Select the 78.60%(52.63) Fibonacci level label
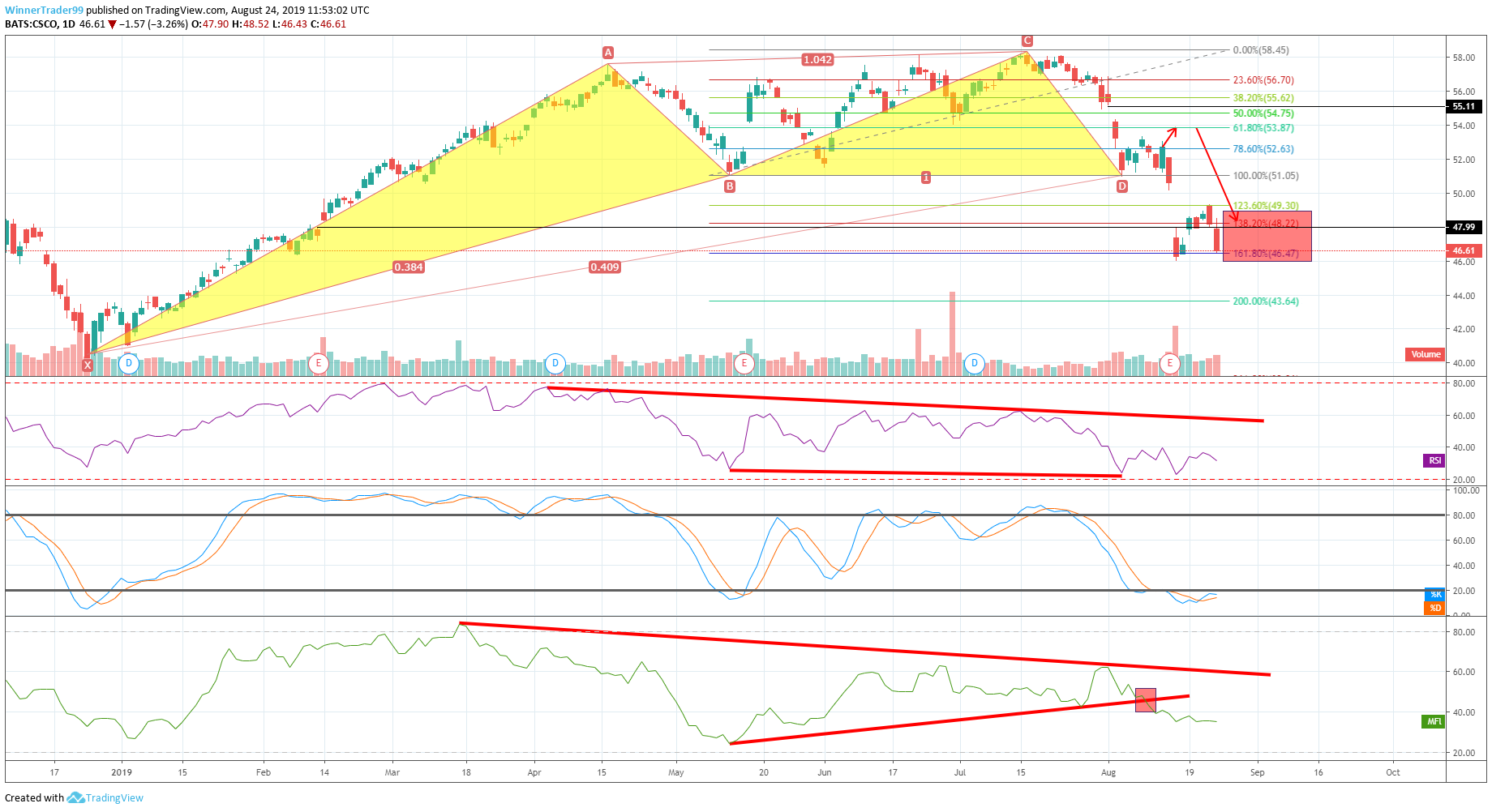Viewport: 1492px width, 812px height. [x=1263, y=149]
